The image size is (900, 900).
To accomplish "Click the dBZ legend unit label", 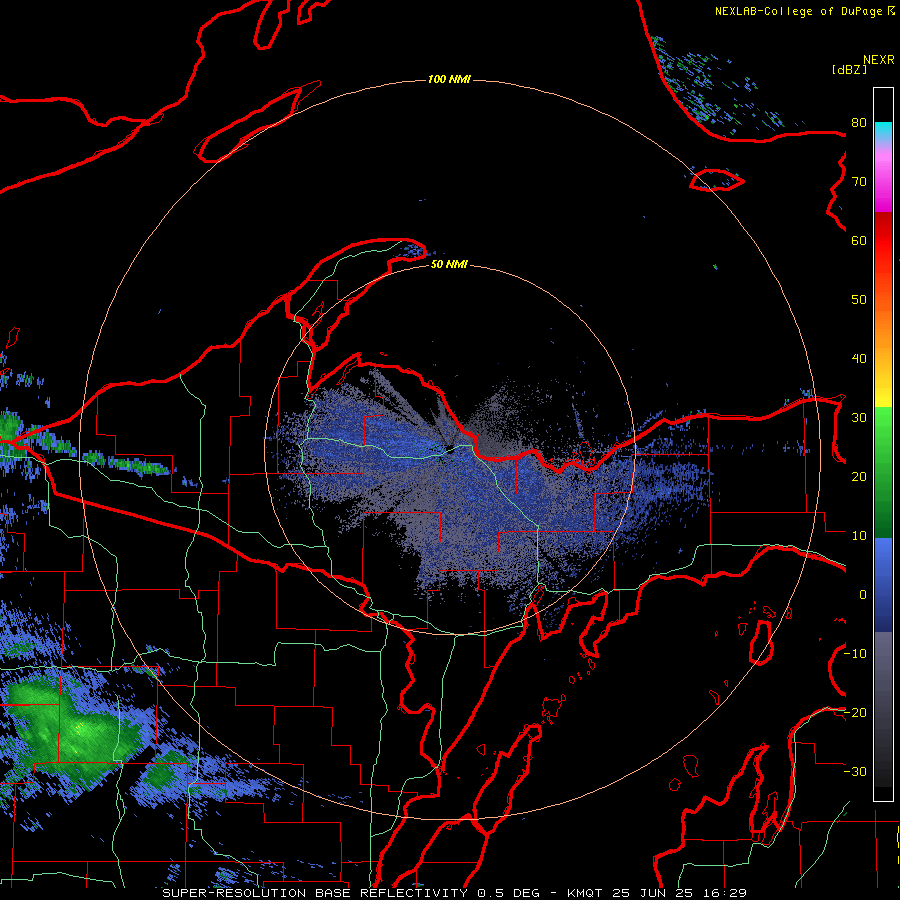I will [849, 69].
